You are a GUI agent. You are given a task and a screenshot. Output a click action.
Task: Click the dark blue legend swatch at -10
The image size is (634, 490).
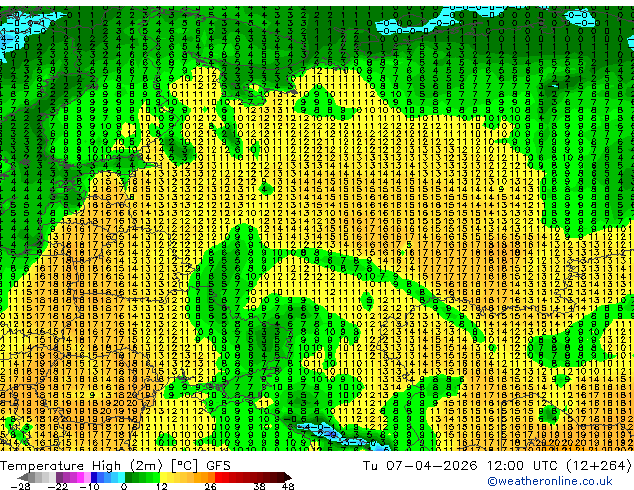(94, 477)
